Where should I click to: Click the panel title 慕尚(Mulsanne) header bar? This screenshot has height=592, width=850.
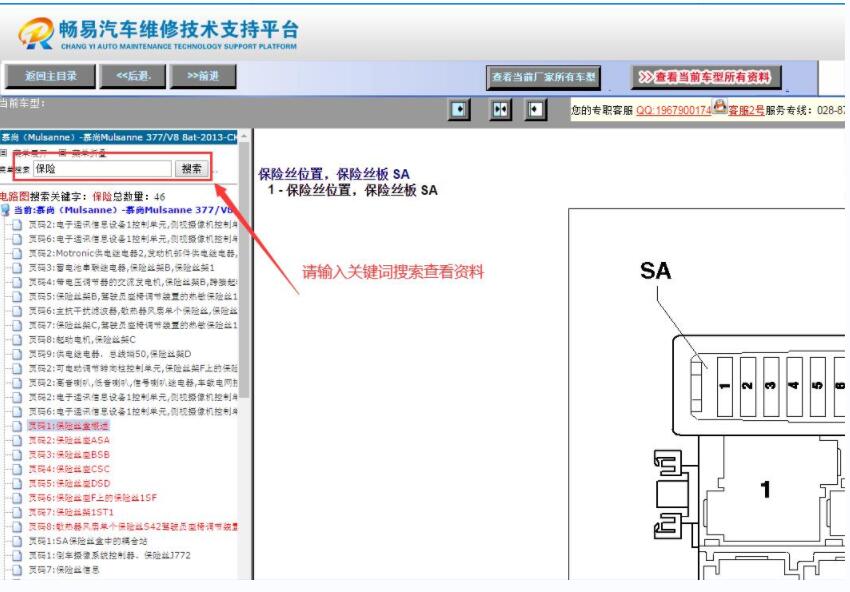pyautogui.click(x=119, y=137)
